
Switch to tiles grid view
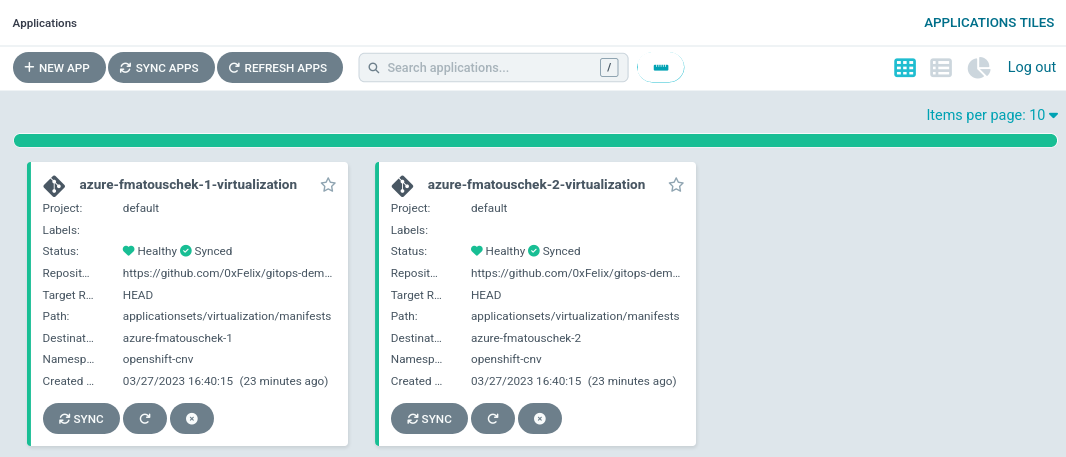[x=905, y=68]
